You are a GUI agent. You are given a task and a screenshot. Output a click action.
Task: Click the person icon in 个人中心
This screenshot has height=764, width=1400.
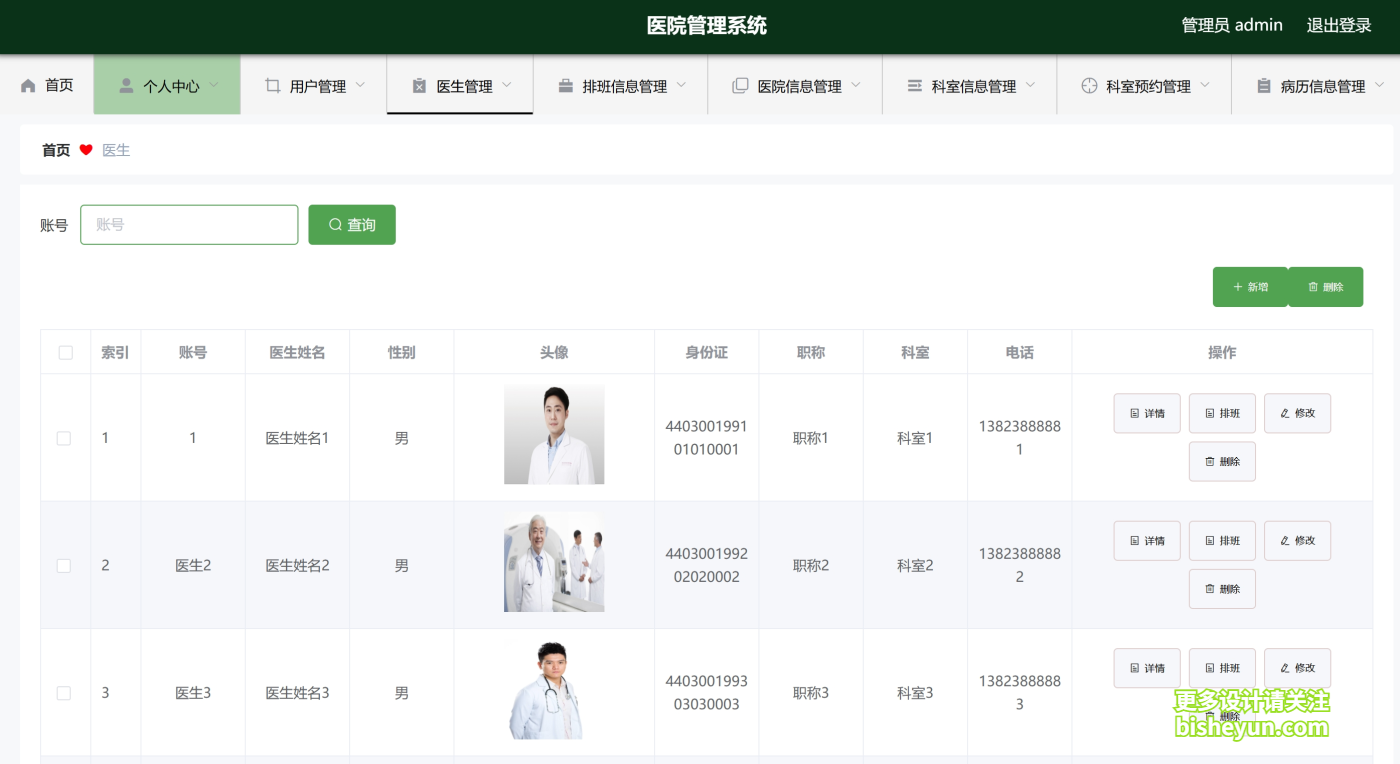(126, 86)
